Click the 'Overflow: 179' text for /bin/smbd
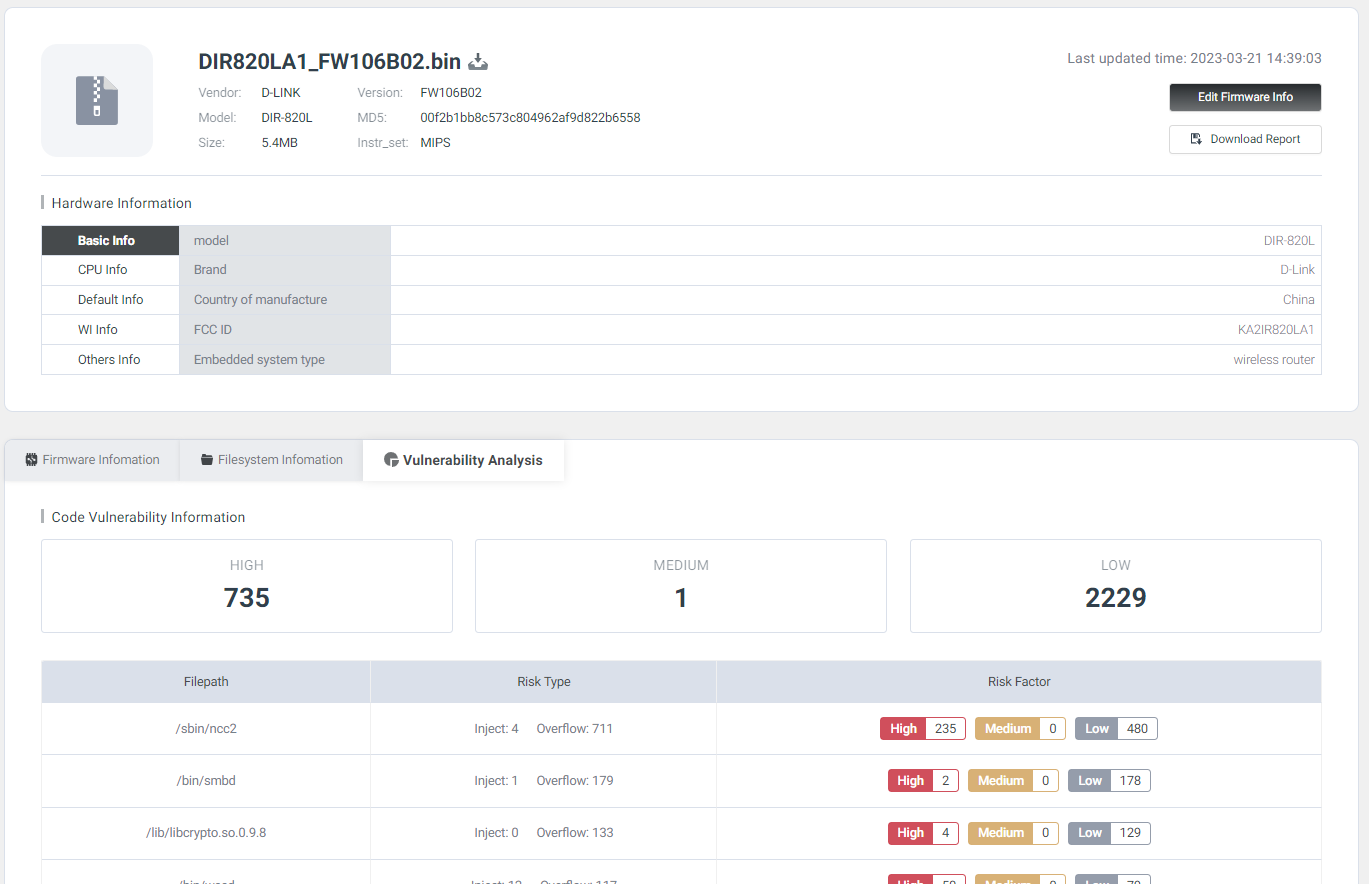The image size is (1369, 884). [575, 781]
